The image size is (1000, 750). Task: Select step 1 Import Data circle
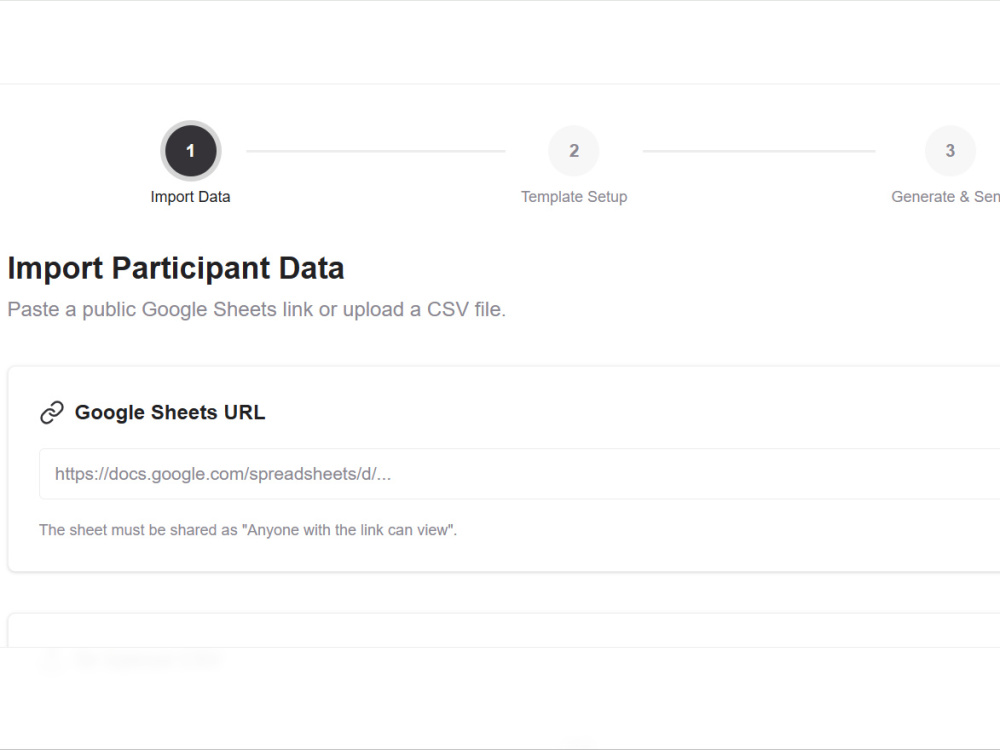pyautogui.click(x=191, y=151)
